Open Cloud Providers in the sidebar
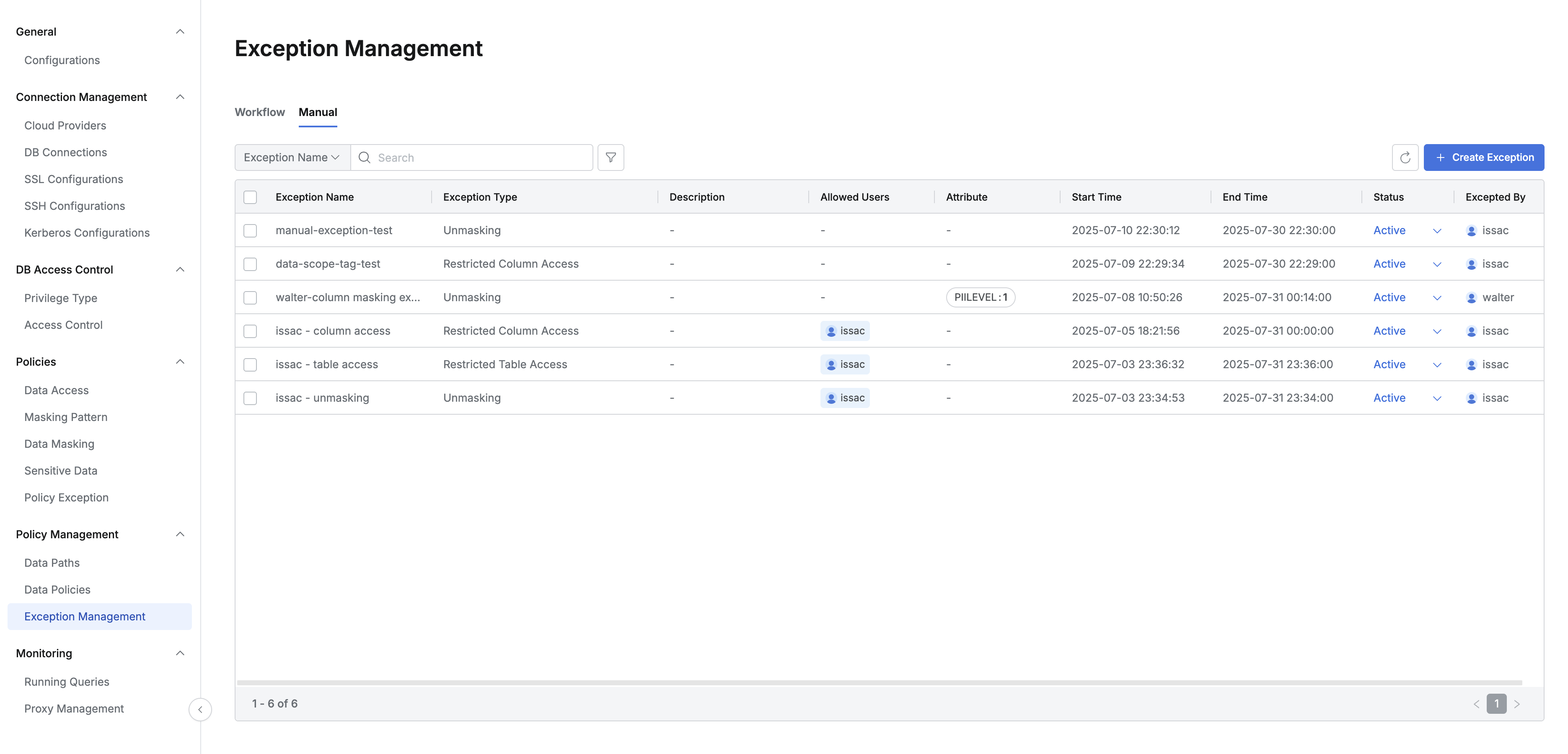1568x754 pixels. [65, 125]
